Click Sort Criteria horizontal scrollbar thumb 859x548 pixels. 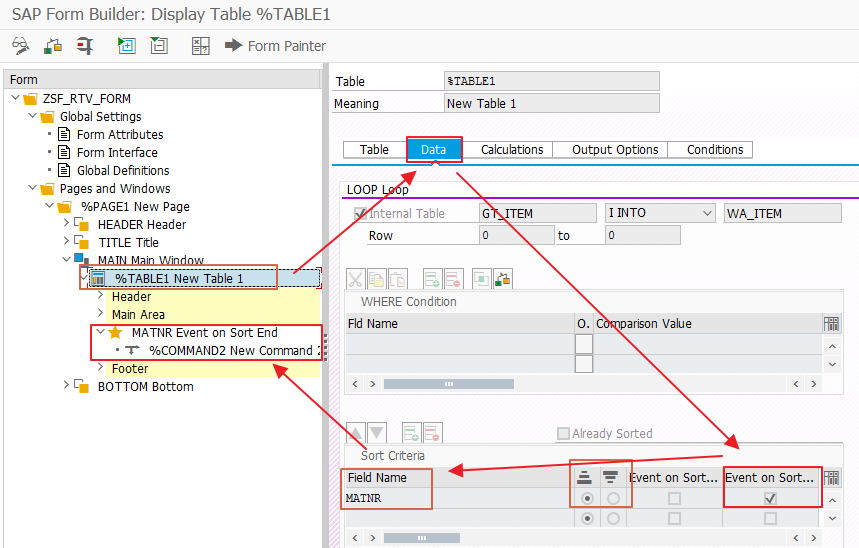pyautogui.click(x=422, y=538)
